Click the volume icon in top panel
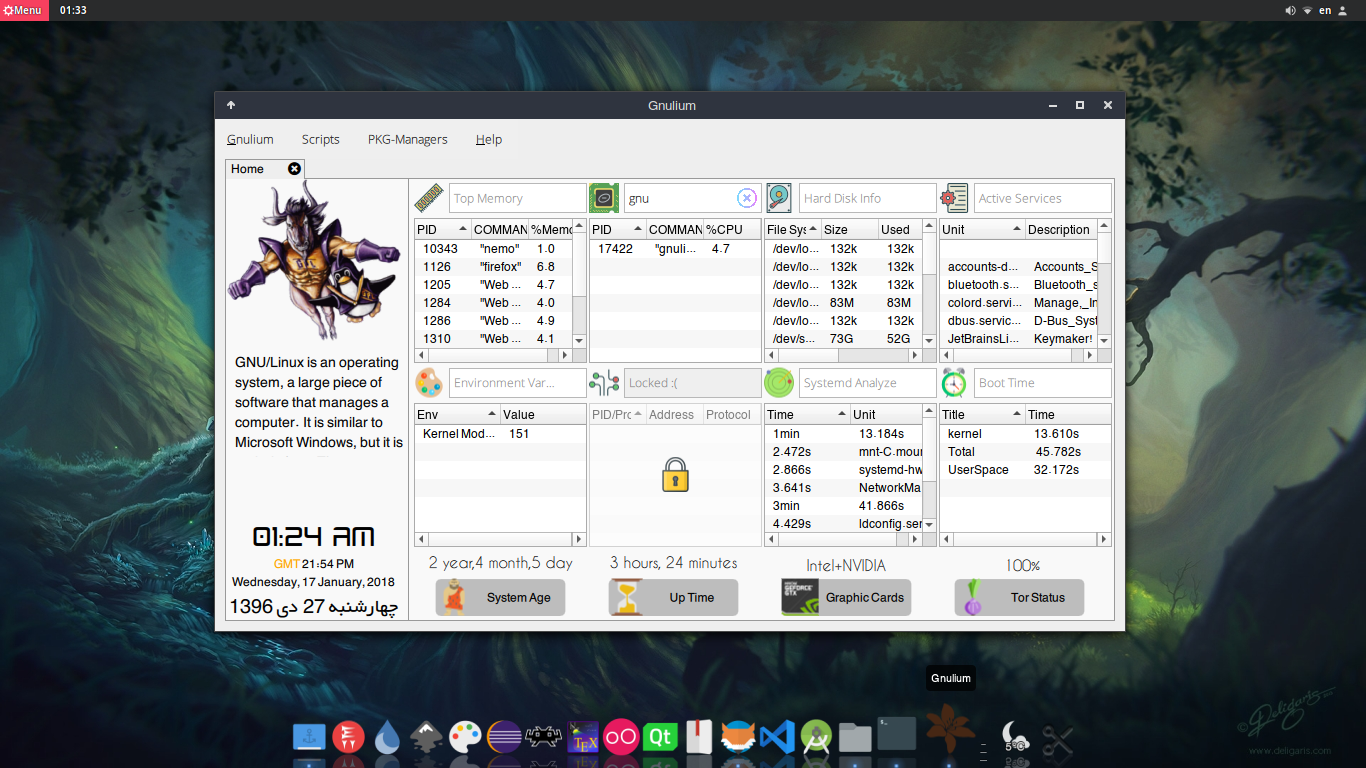 click(1290, 10)
